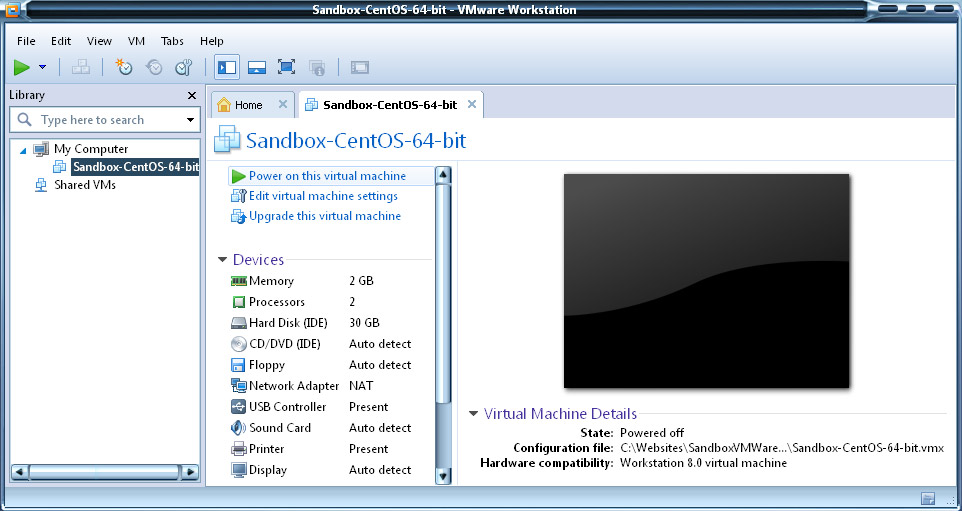Click down arrow of devices panel scrollbar
This screenshot has height=511, width=962.
(443, 476)
